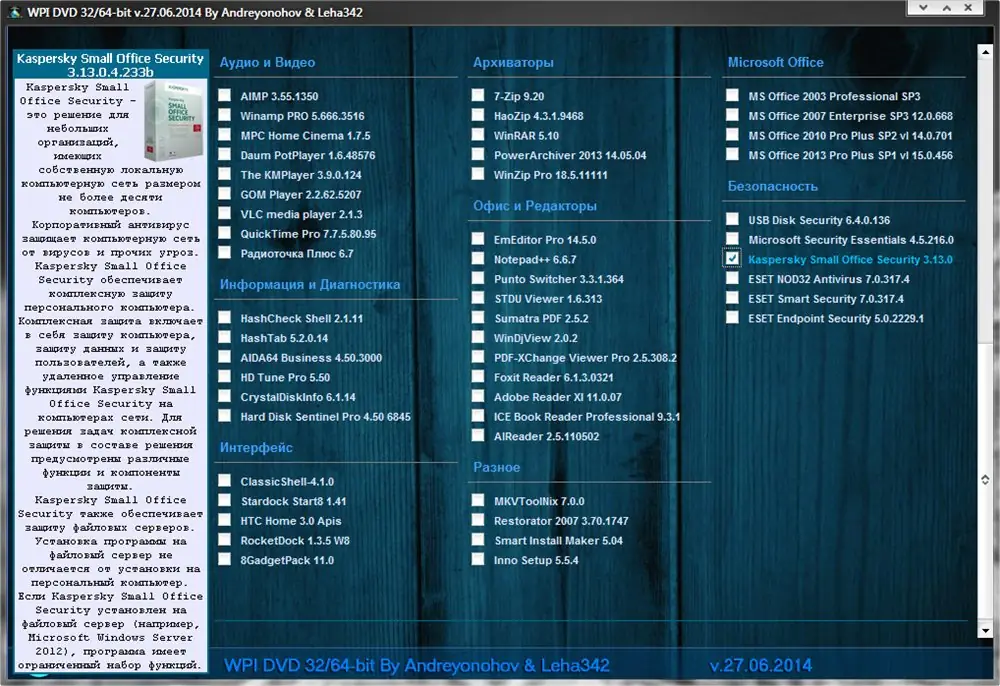
Task: Select Microsoft Security Essentials checkbox
Action: coord(732,239)
